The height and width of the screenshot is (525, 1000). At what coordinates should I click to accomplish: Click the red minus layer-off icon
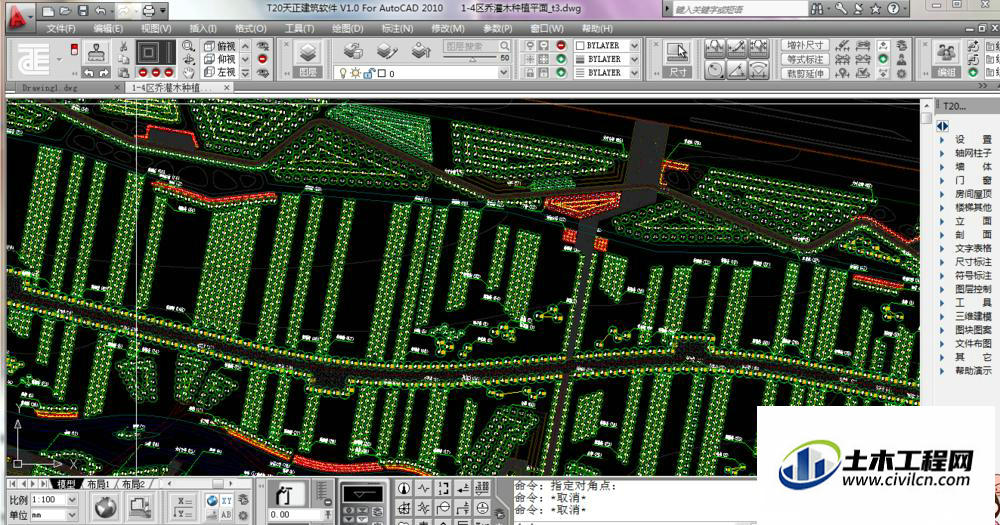coord(561,45)
